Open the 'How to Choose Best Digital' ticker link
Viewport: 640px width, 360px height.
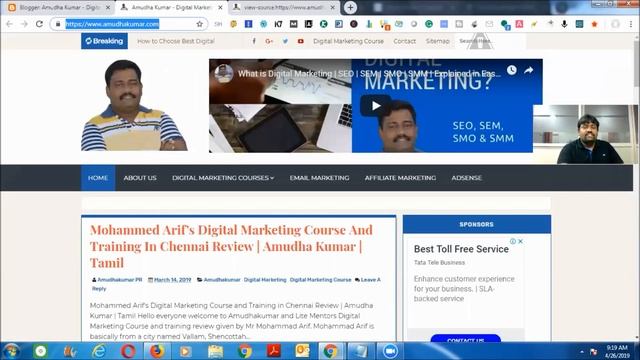(176, 41)
